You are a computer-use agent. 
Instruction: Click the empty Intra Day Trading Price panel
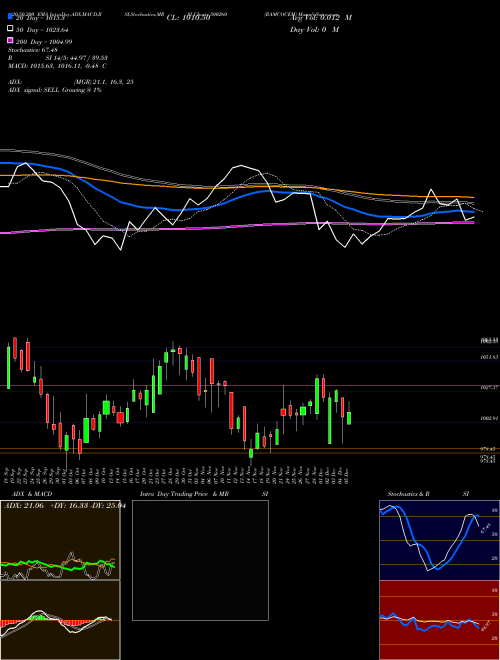(200, 560)
